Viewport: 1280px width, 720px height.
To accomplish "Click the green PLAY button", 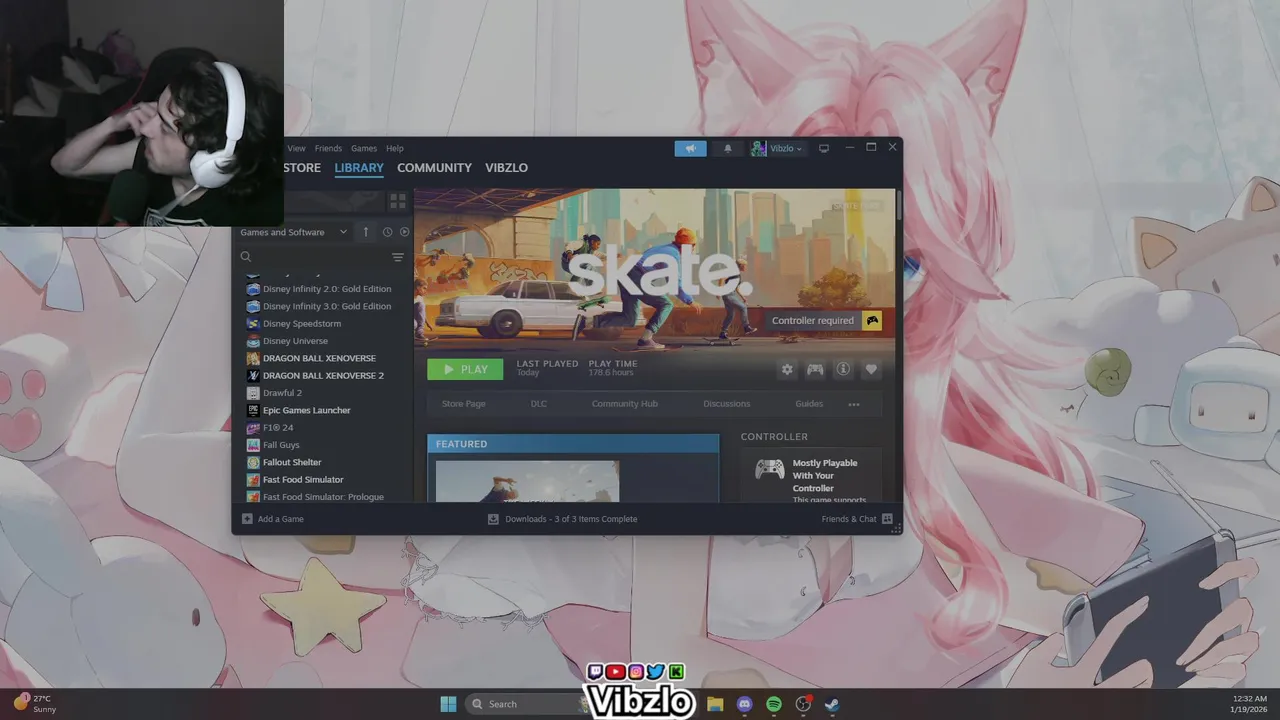I will (465, 369).
